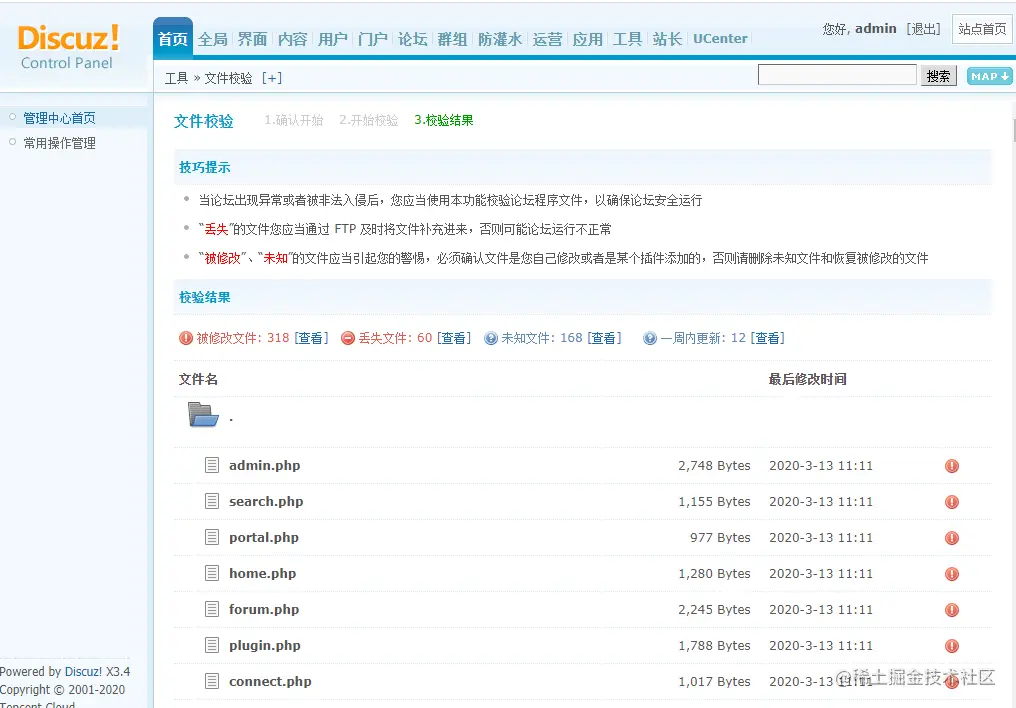Select the 防灌水 tab

coord(500,40)
